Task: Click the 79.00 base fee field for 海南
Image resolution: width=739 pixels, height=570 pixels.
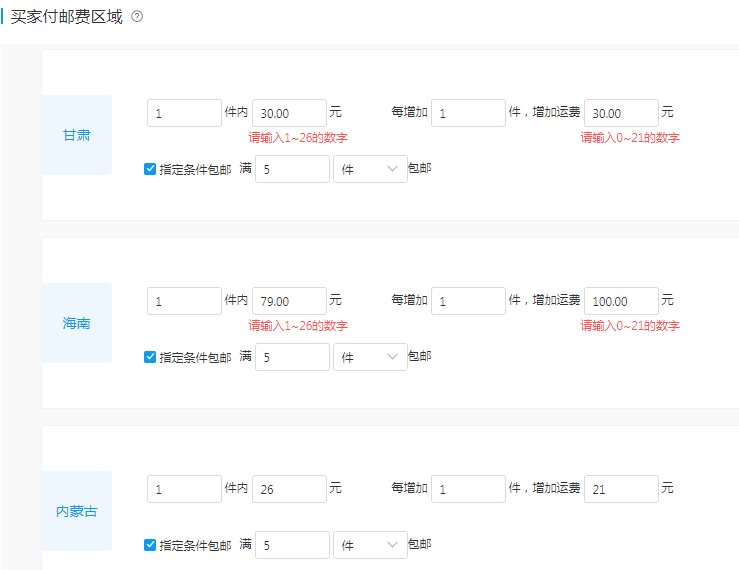Action: 289,301
